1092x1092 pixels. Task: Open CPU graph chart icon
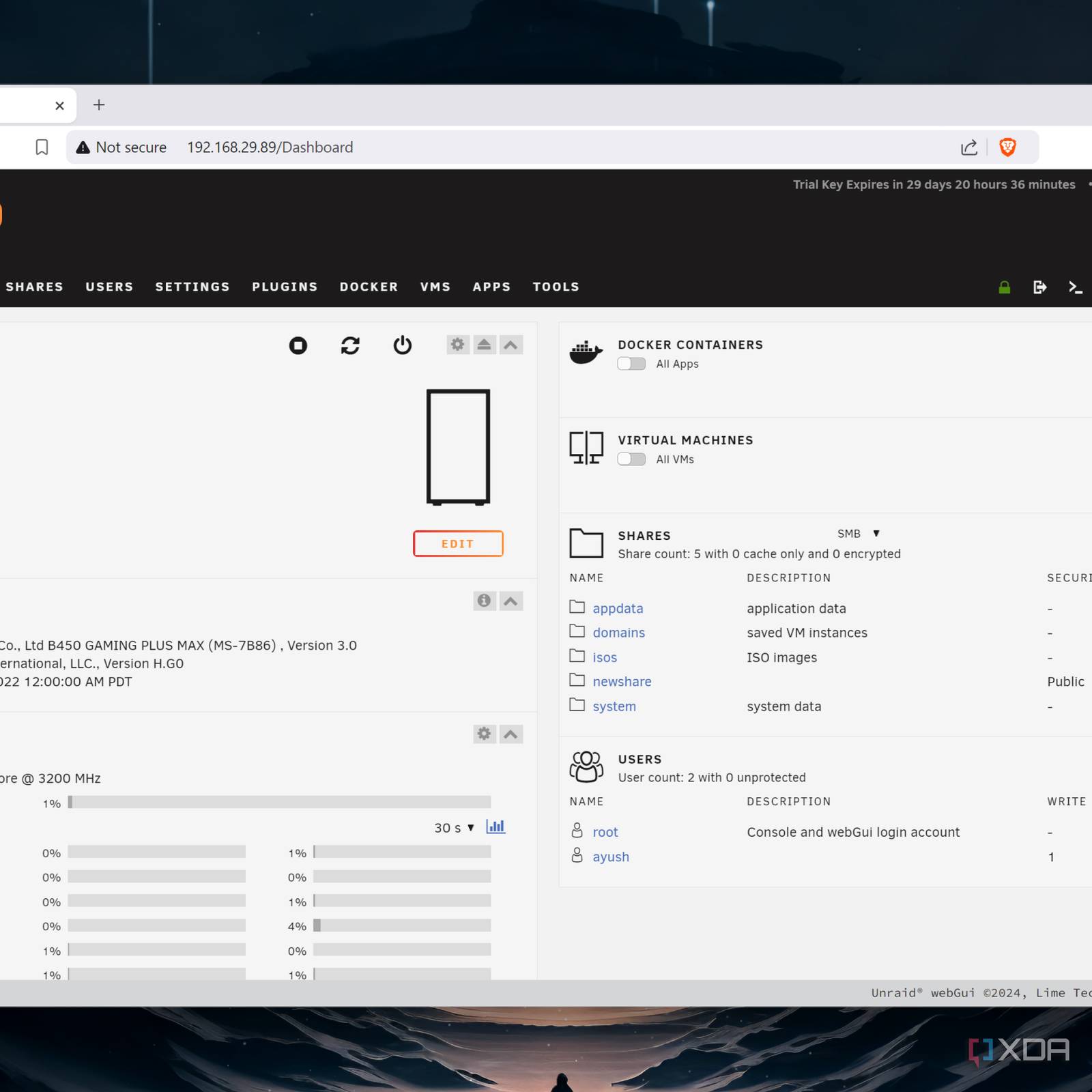495,827
